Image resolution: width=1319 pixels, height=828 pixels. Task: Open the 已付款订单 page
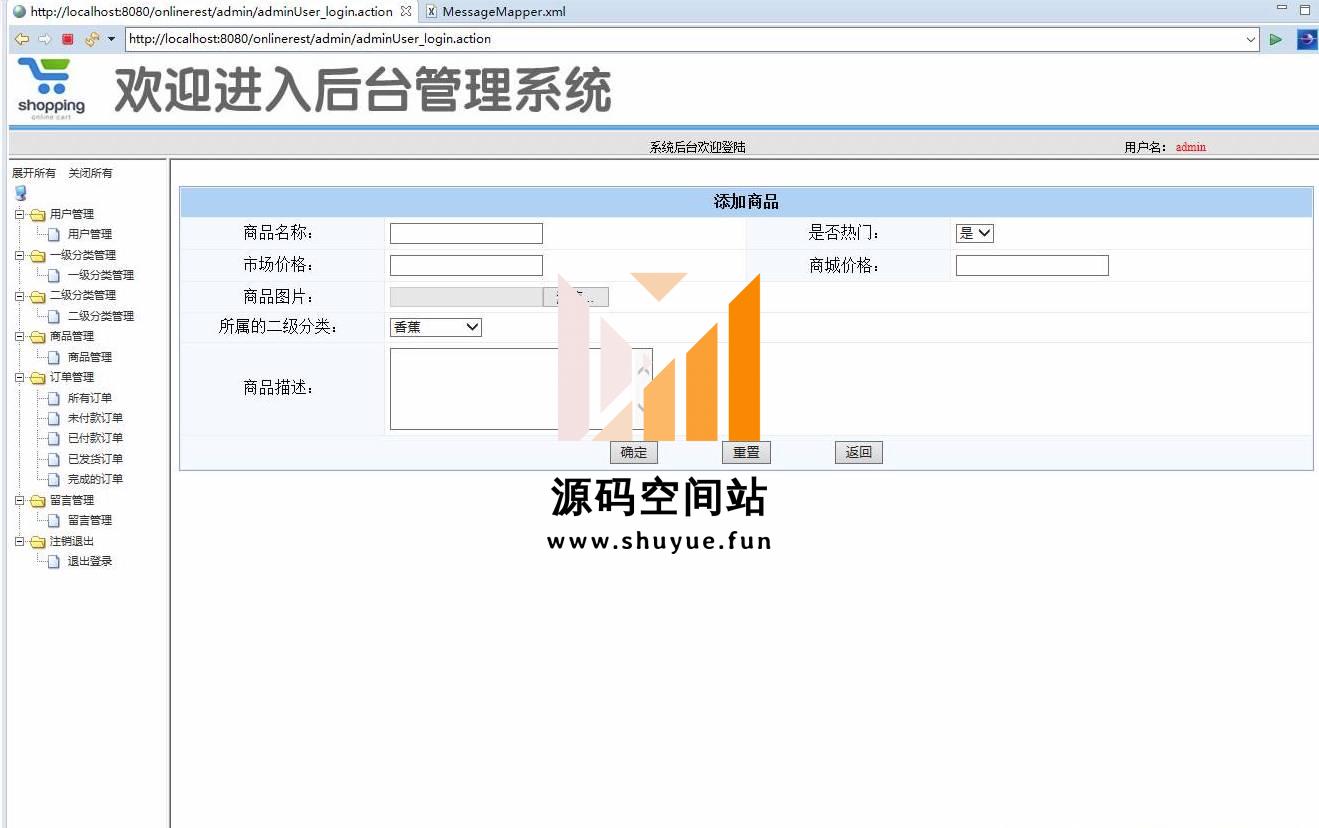[95, 438]
